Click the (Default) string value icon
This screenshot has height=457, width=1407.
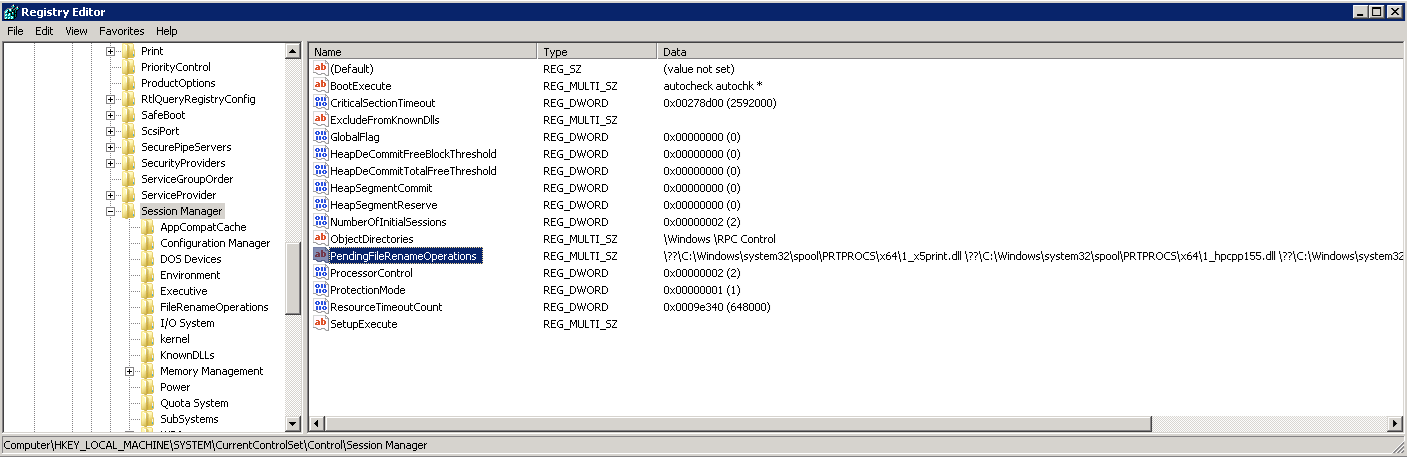point(321,69)
